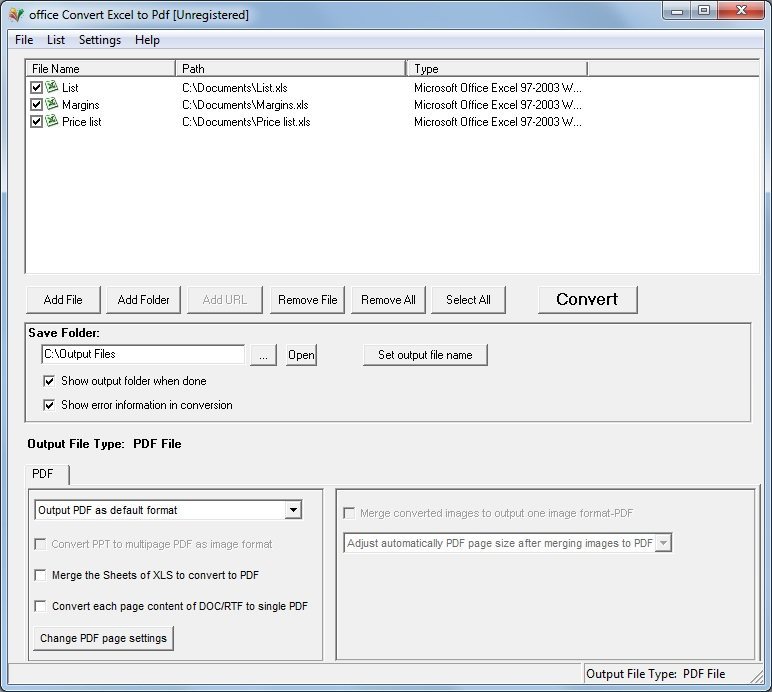This screenshot has width=772, height=692.
Task: Click the app icon in the title bar
Action: point(16,15)
